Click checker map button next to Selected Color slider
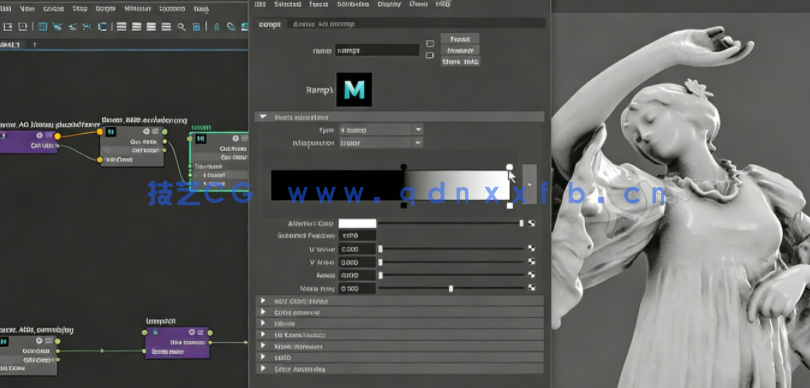810x388 pixels. [532, 223]
